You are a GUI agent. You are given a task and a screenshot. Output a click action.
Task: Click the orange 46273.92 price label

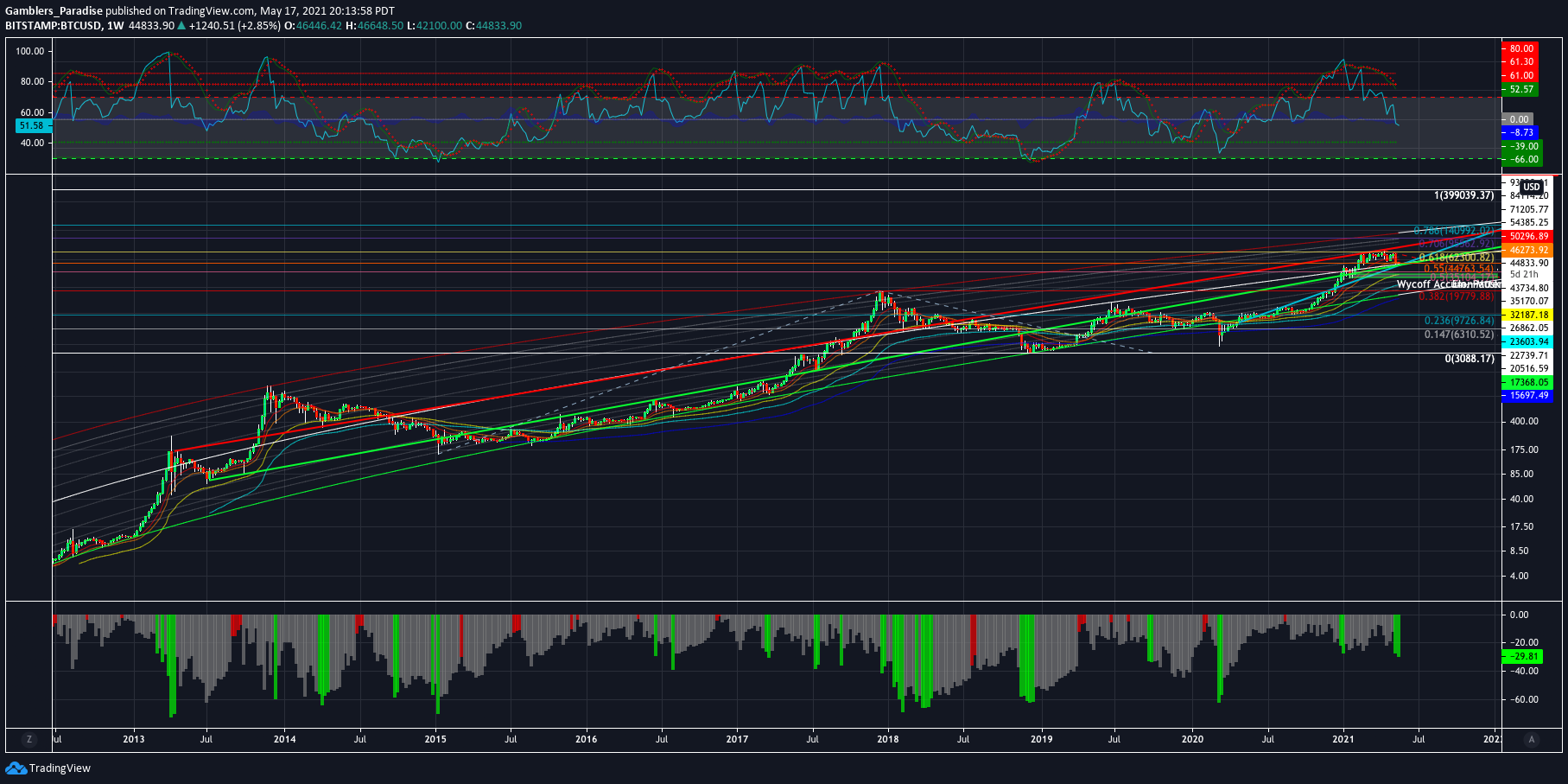point(1527,250)
